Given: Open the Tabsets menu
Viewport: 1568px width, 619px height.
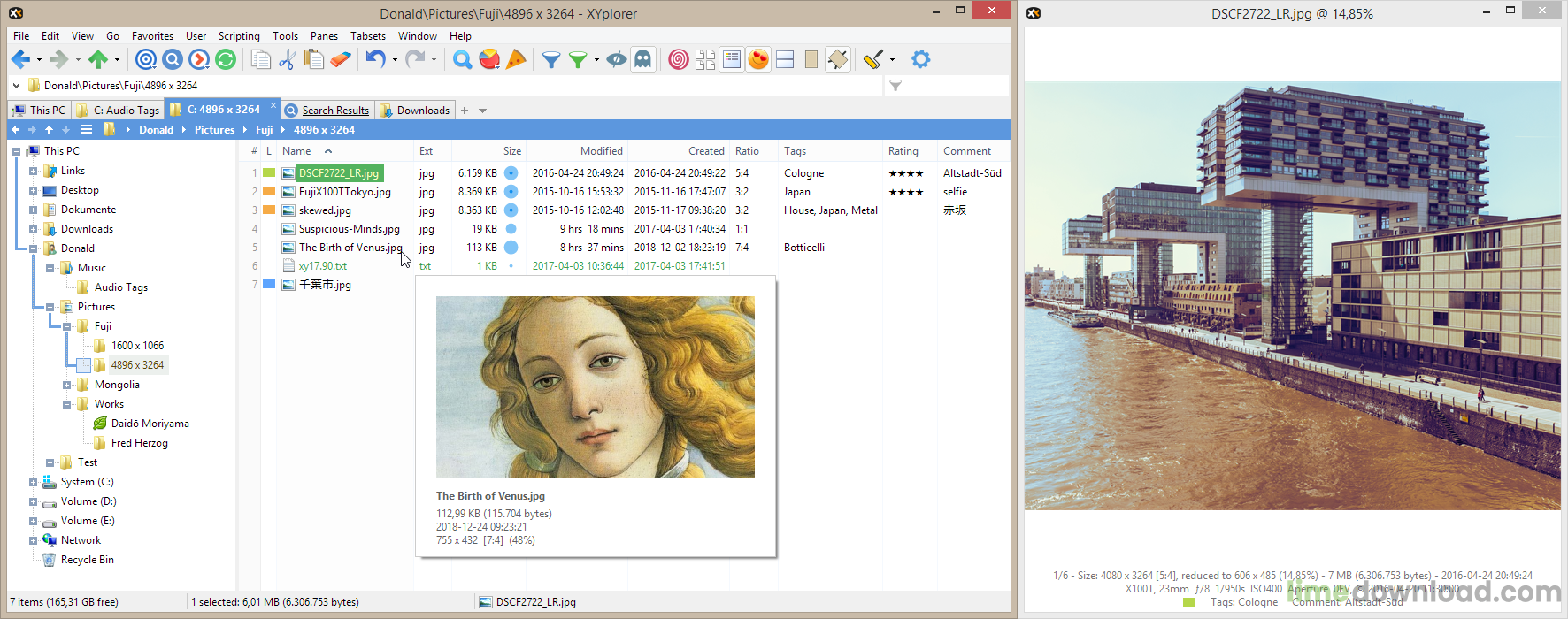Looking at the screenshot, I should click(x=367, y=36).
